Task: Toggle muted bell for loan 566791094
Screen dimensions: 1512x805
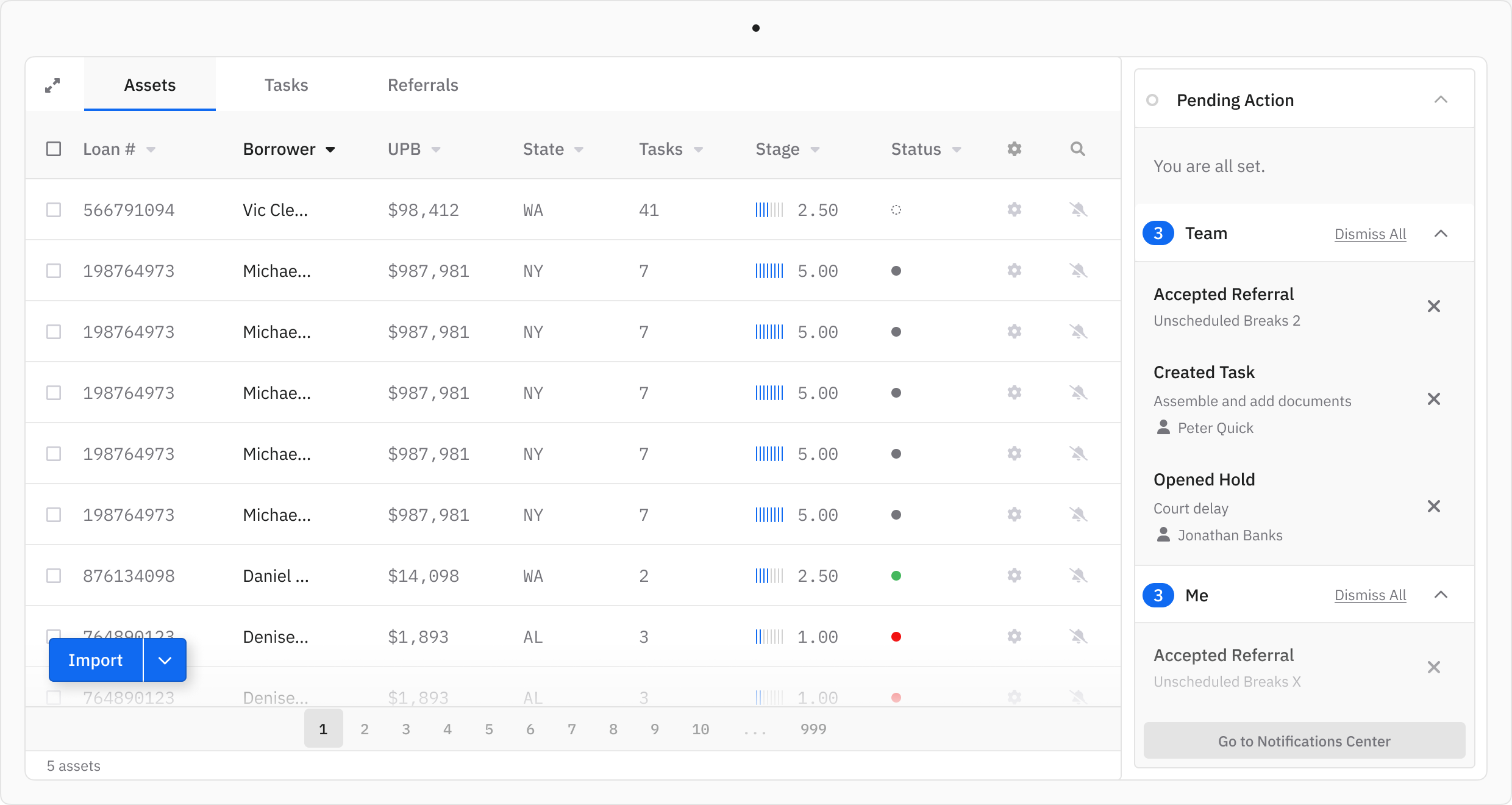Action: [1078, 210]
